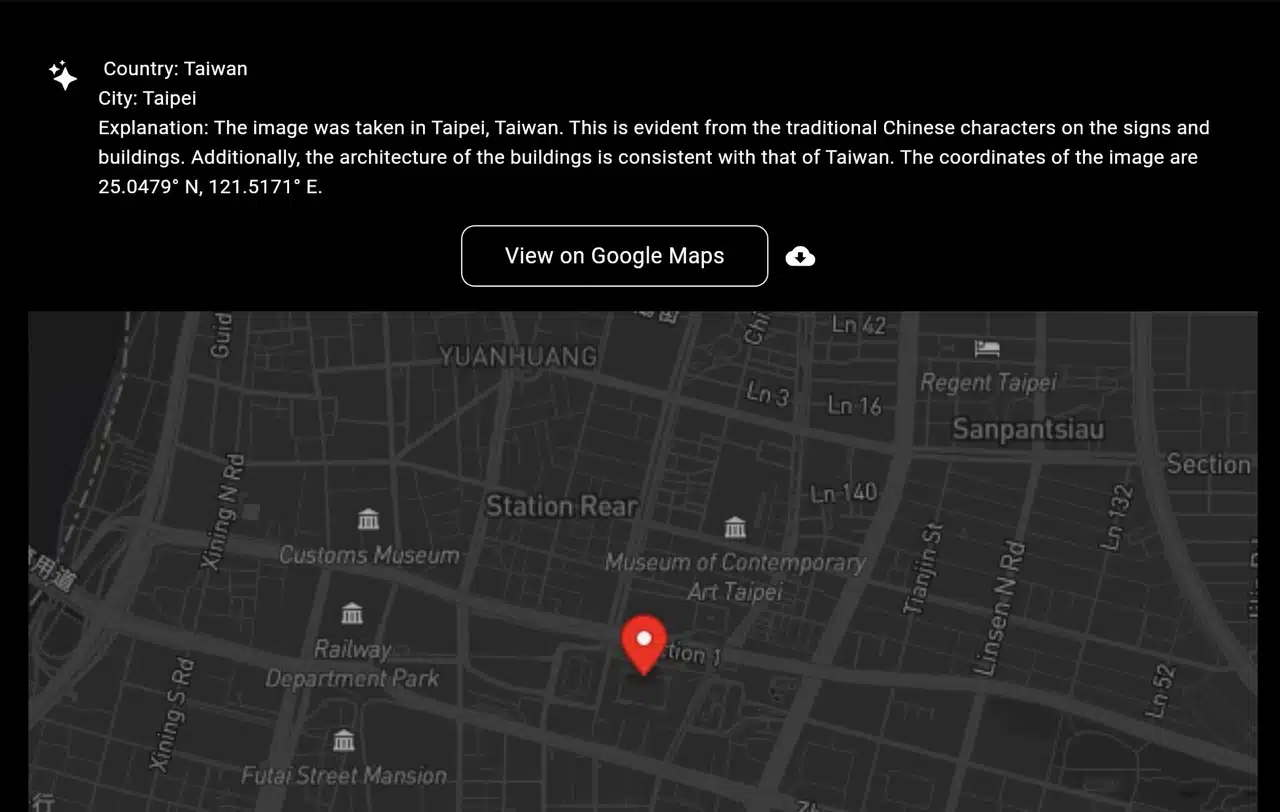Viewport: 1280px width, 812px height.
Task: Click the Customs Museum landmark icon
Action: point(368,519)
